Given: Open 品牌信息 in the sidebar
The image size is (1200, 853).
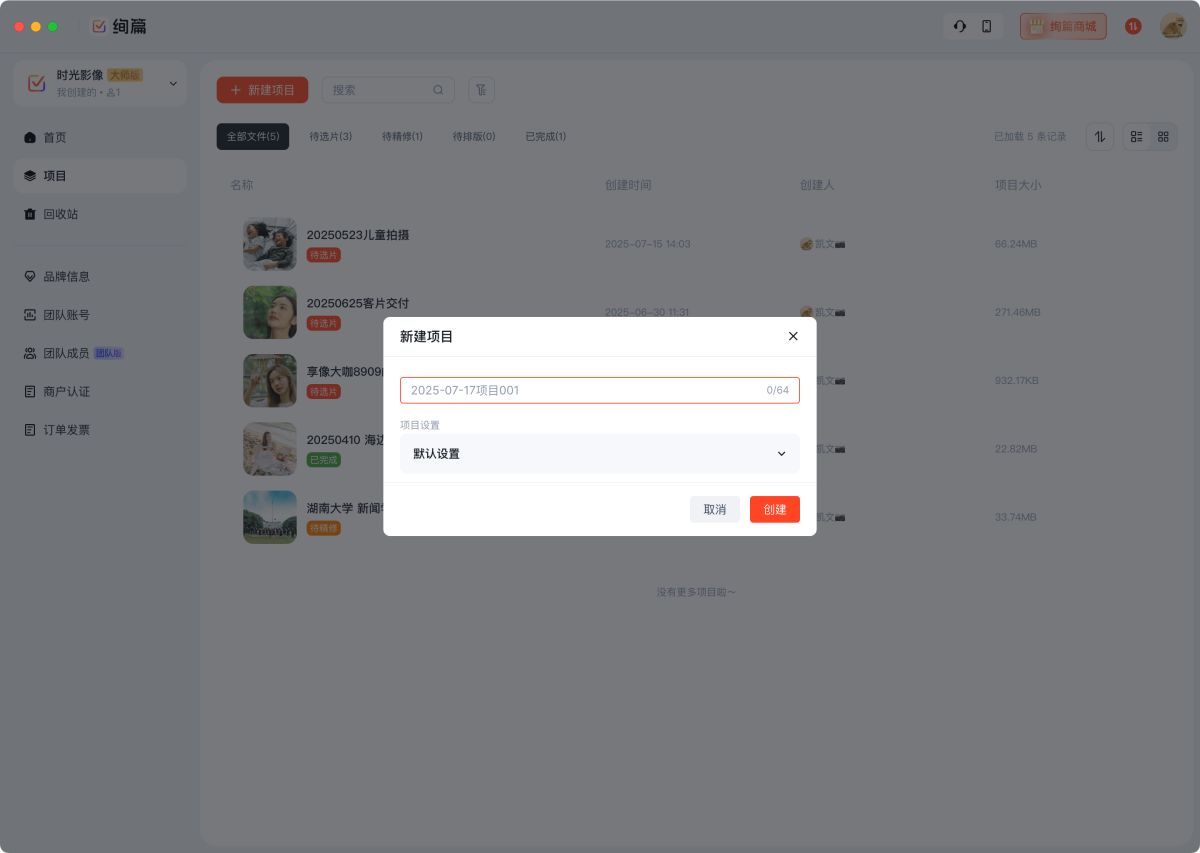Looking at the screenshot, I should tap(66, 276).
